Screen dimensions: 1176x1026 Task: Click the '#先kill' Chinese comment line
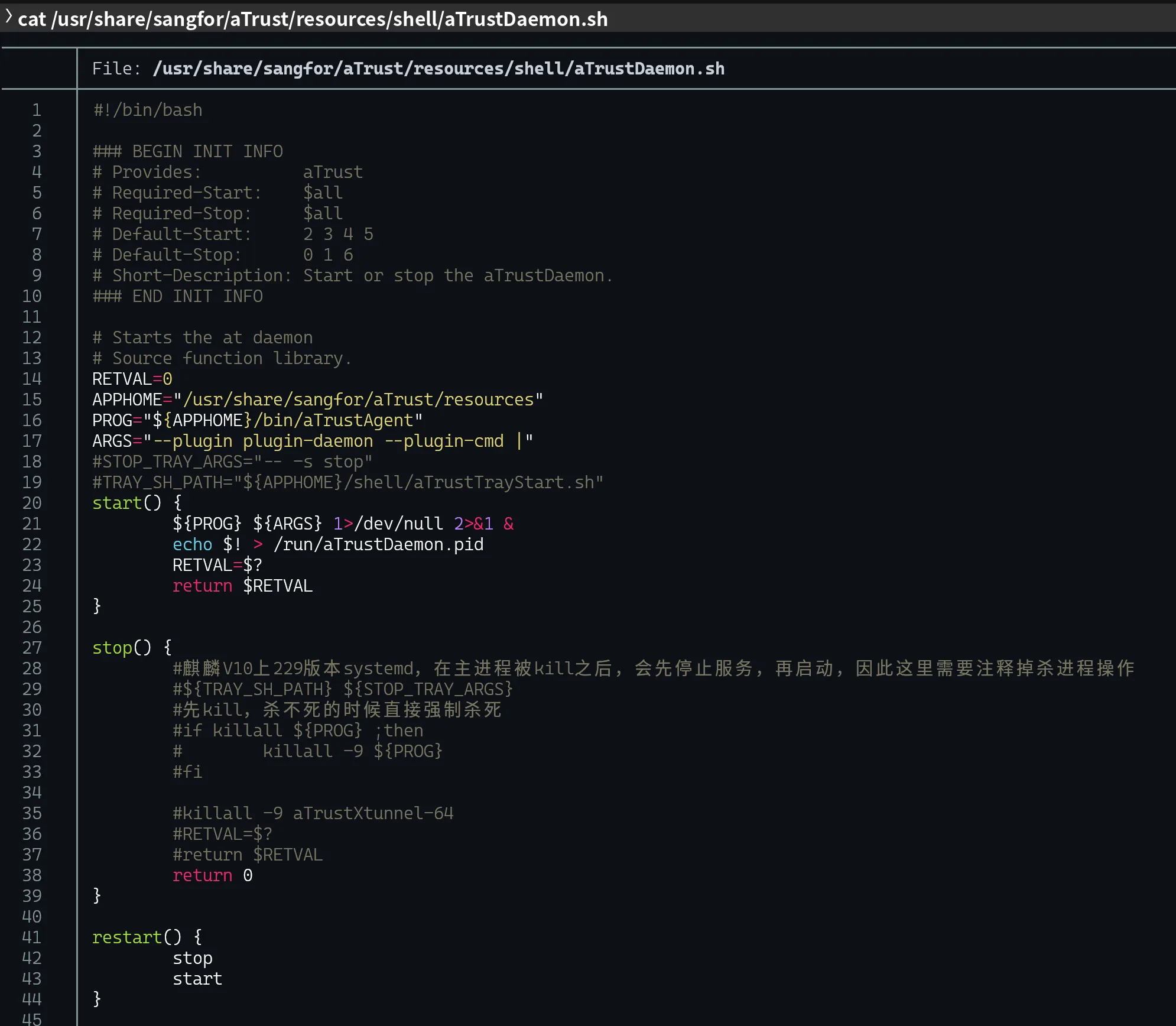click(x=337, y=710)
